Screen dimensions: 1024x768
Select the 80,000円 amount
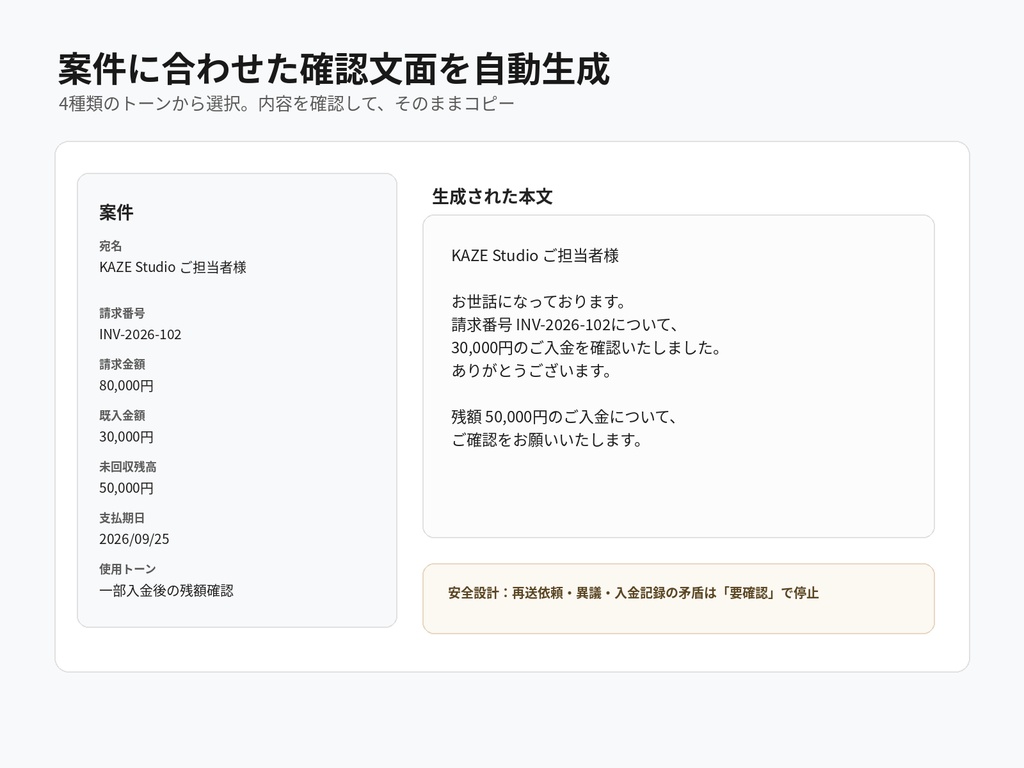click(x=126, y=385)
